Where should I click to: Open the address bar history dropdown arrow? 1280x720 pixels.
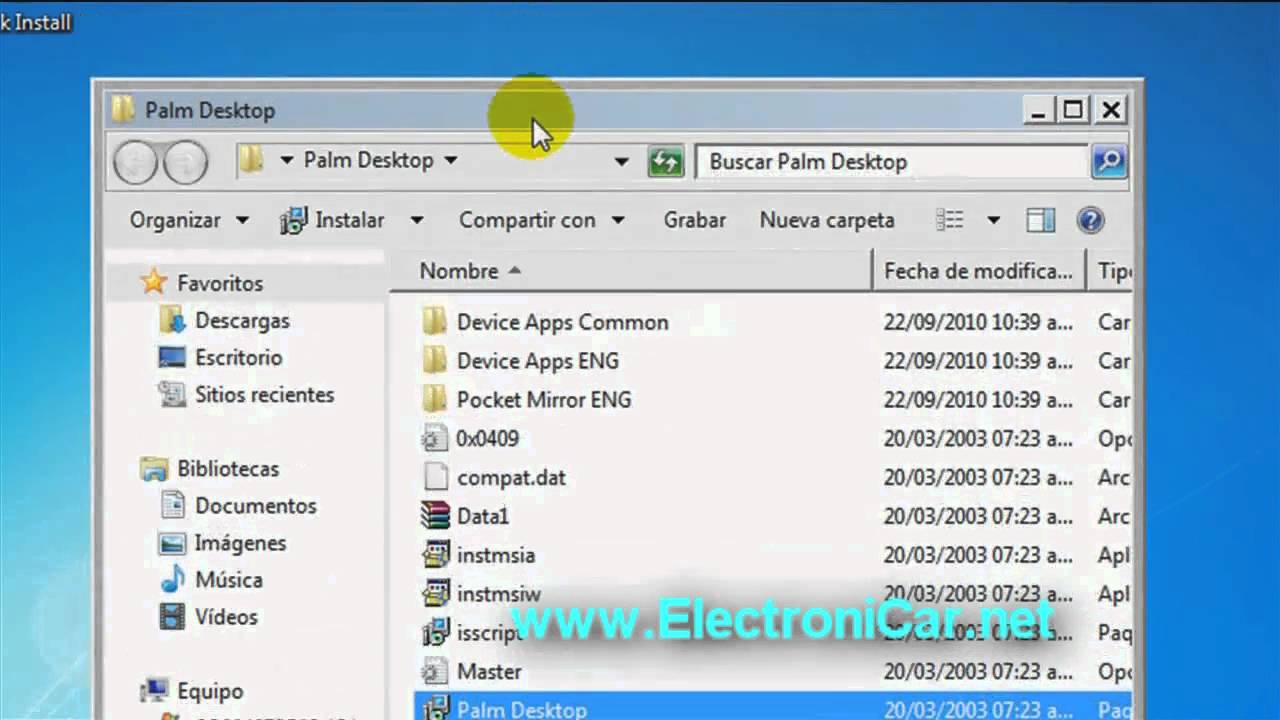pyautogui.click(x=621, y=161)
